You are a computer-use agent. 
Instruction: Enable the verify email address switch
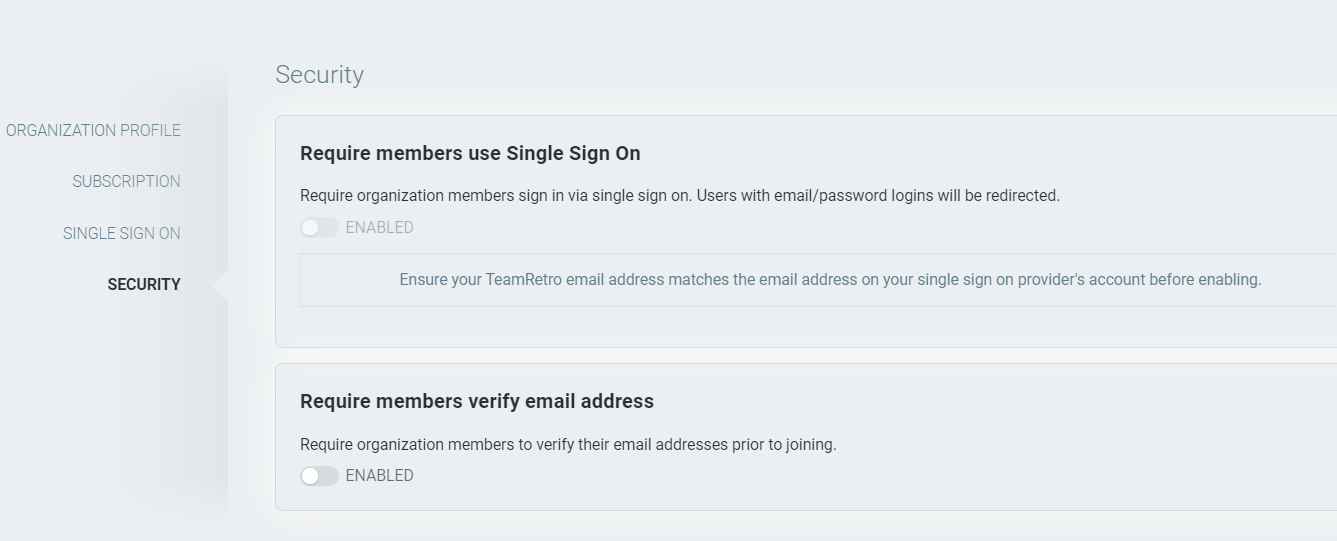click(319, 476)
